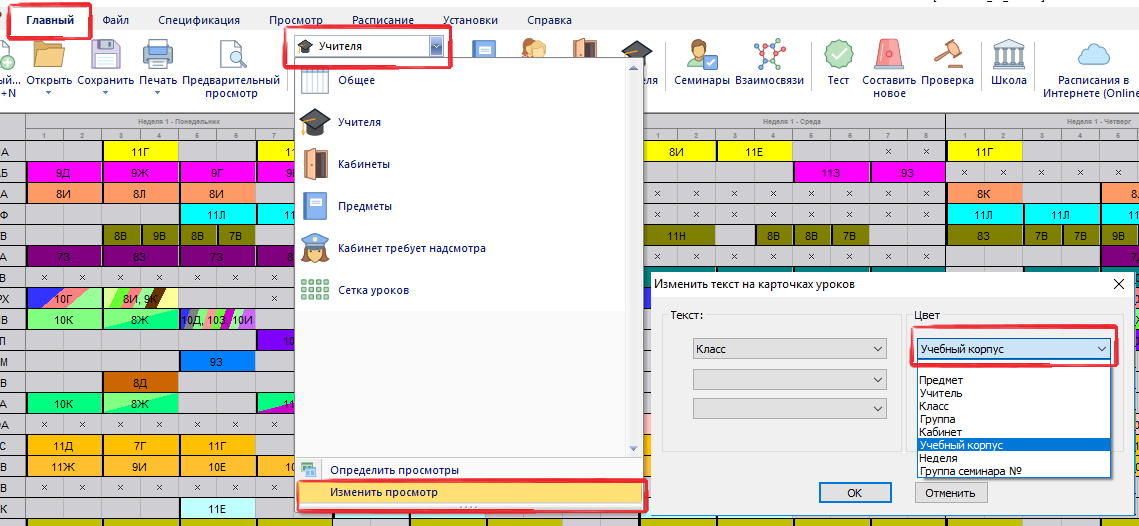Switch to the Расписание ribbon tab
The image size is (1139, 526).
point(382,20)
